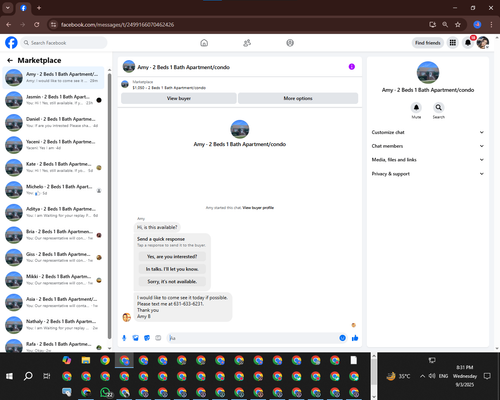This screenshot has width=500, height=400.
Task: Record a voice clip with the microphone icon
Action: (x=124, y=338)
